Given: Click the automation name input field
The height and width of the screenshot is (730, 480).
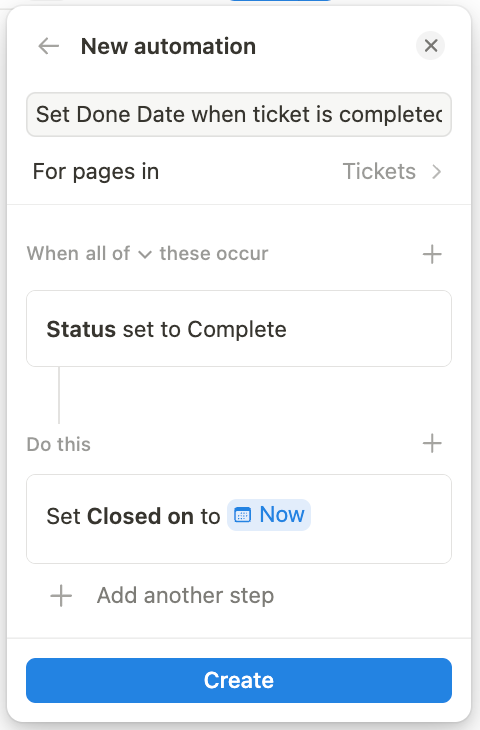Looking at the screenshot, I should (239, 115).
